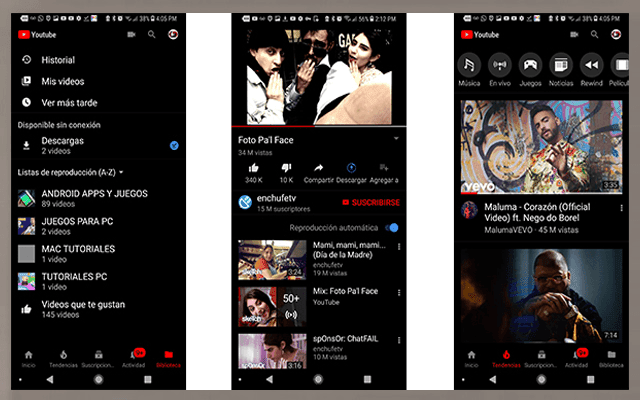Tap the Descargar download icon under video

352,168
